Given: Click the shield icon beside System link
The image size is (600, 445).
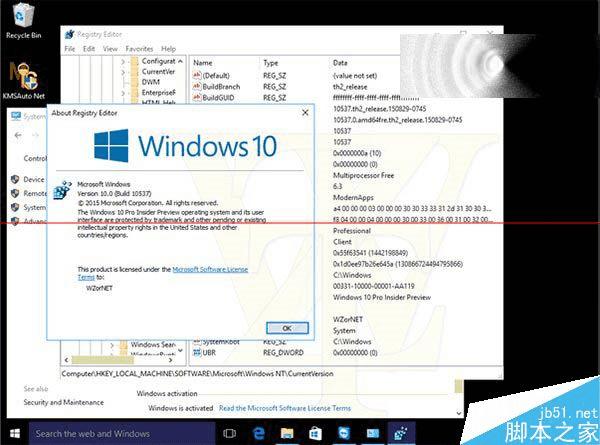Looking at the screenshot, I should coord(15,207).
